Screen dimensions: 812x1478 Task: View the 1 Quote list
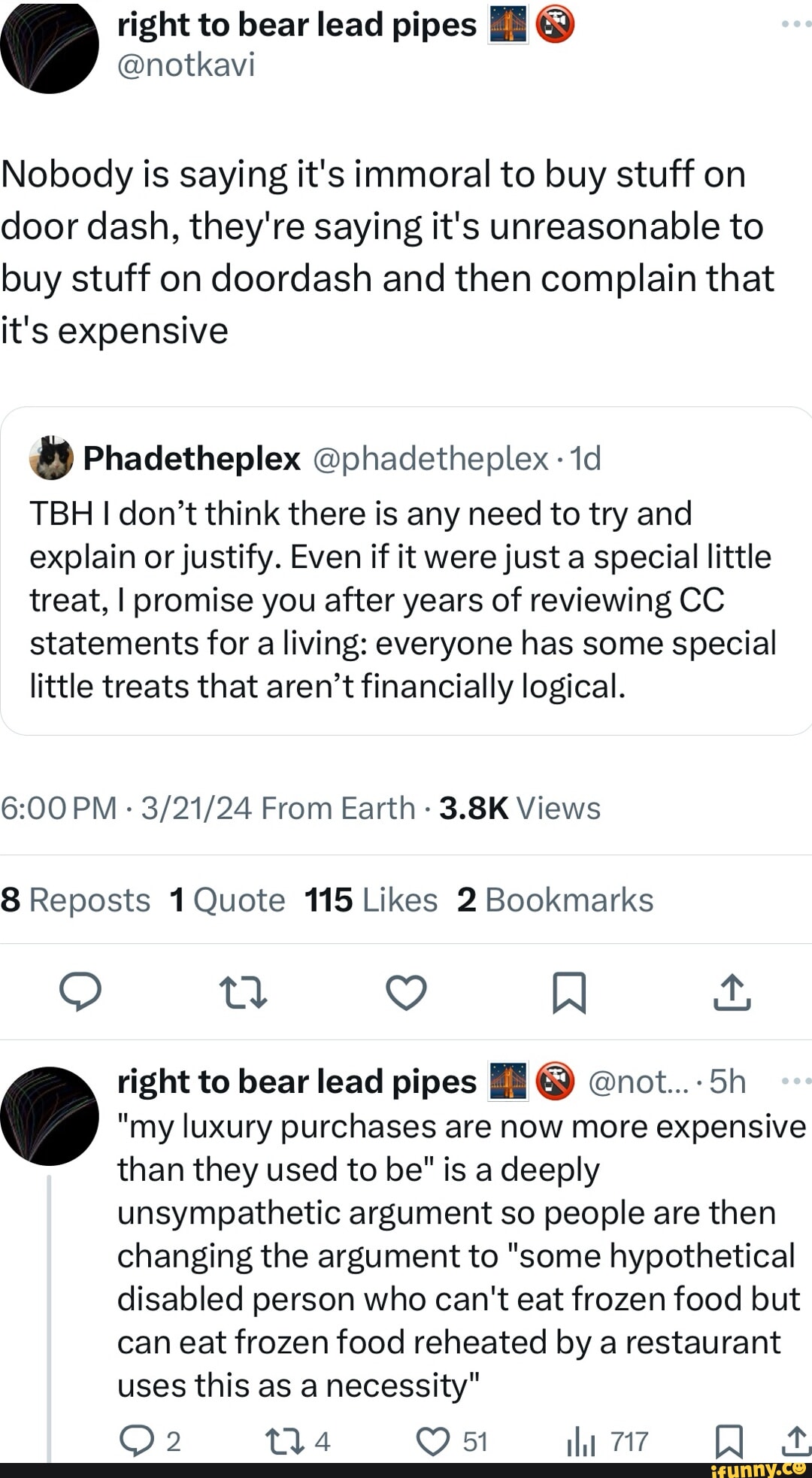228,900
